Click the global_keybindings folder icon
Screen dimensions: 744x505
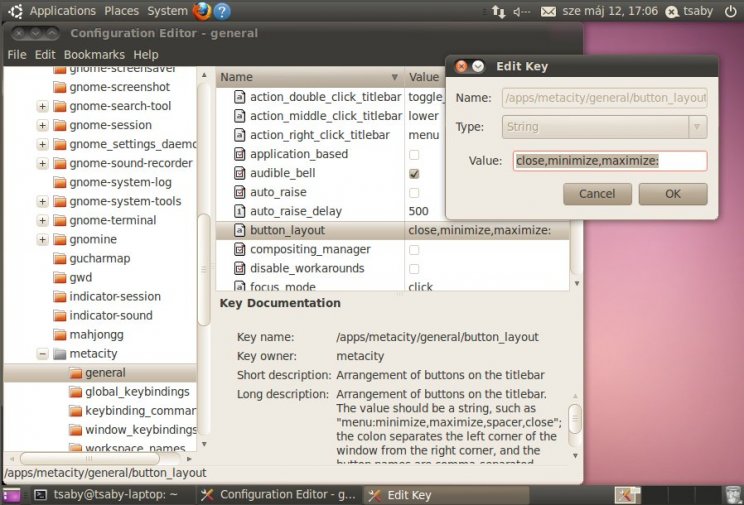[x=75, y=392]
